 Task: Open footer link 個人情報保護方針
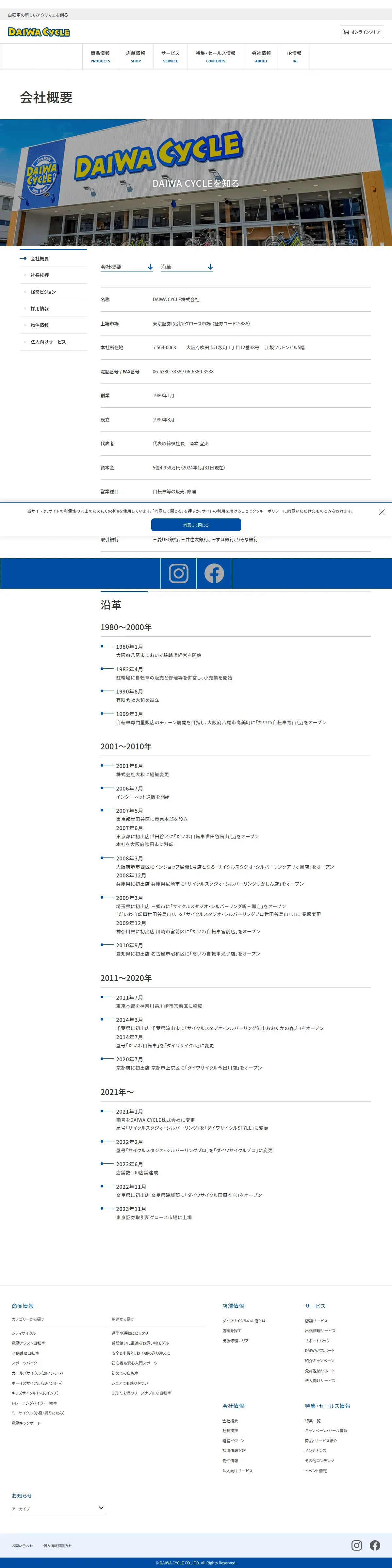pos(57,1545)
